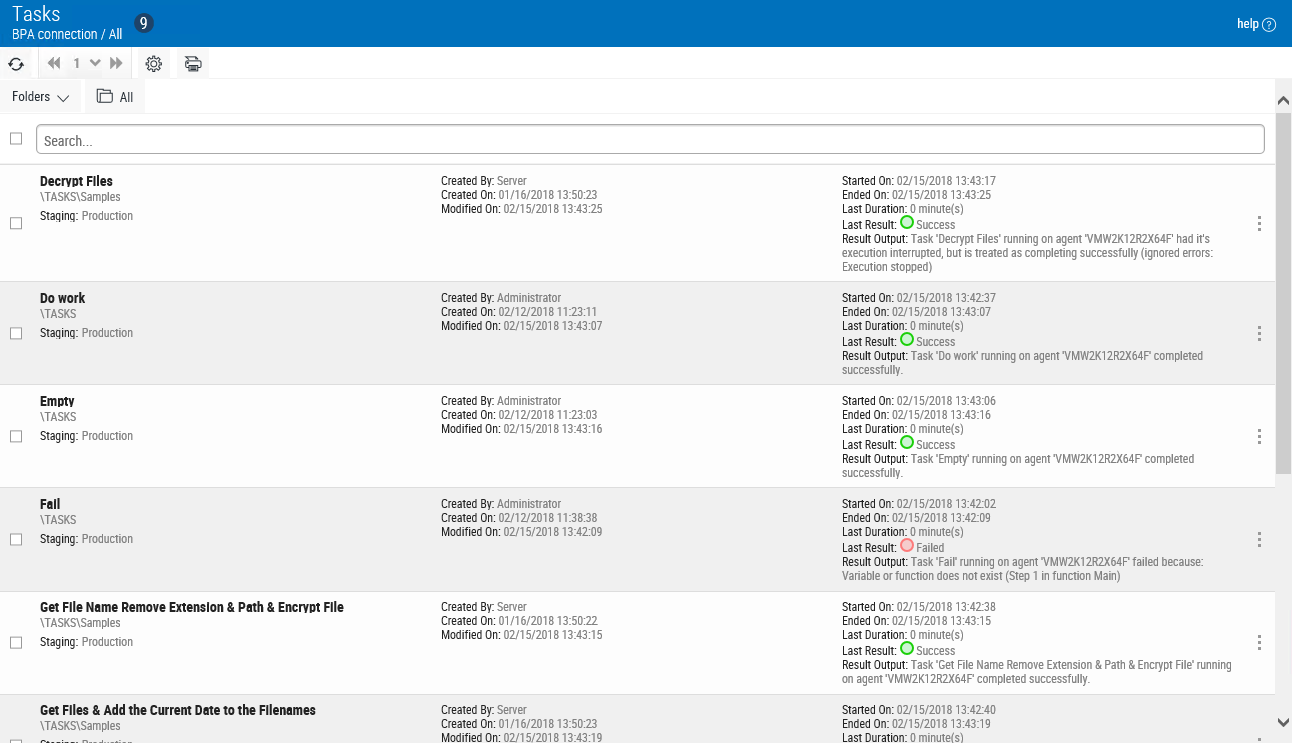This screenshot has width=1292, height=743.
Task: Click the task count badge showing 9
Action: point(144,23)
